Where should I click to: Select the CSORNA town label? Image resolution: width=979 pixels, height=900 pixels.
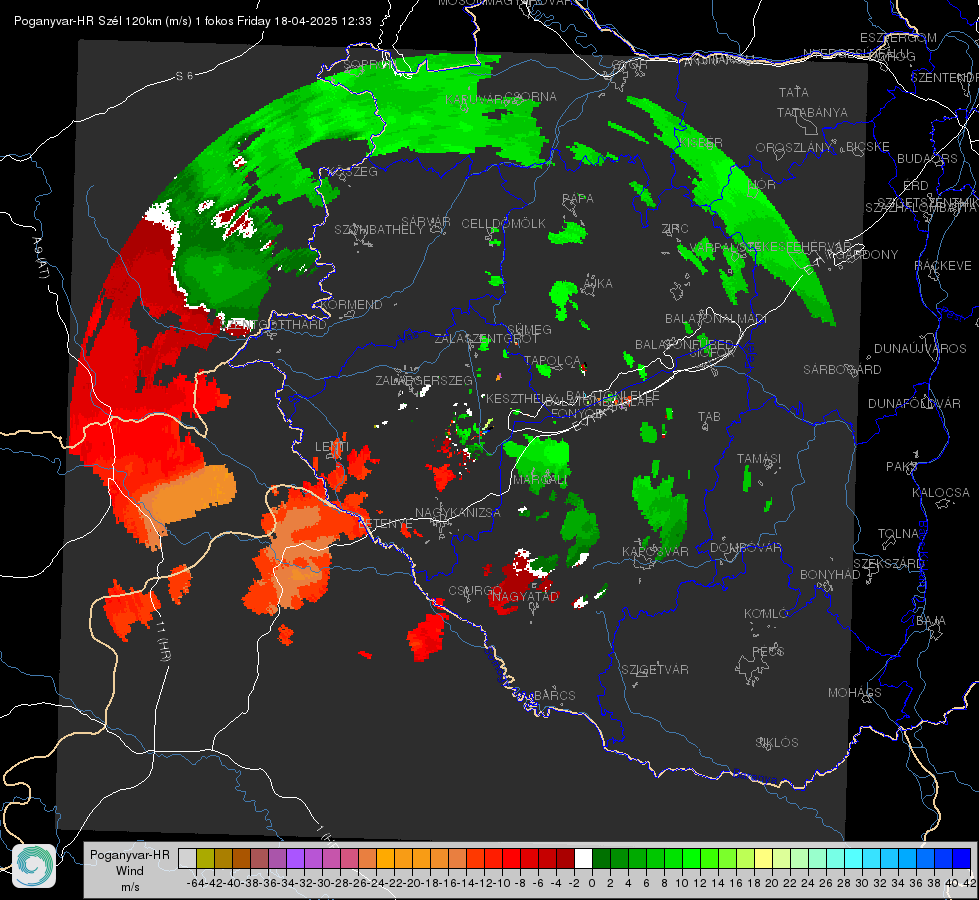pos(531,97)
